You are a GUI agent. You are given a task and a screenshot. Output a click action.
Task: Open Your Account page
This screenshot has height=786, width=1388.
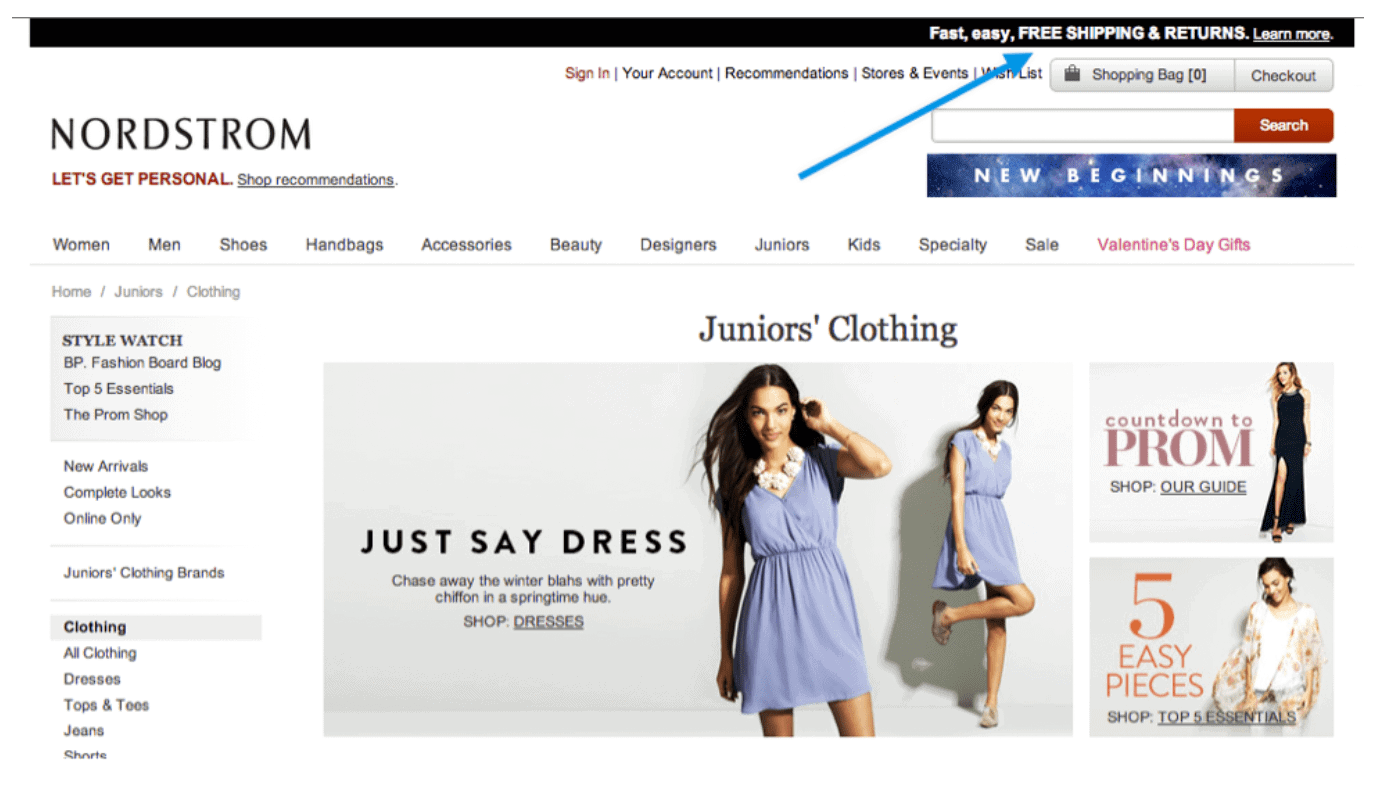point(668,73)
